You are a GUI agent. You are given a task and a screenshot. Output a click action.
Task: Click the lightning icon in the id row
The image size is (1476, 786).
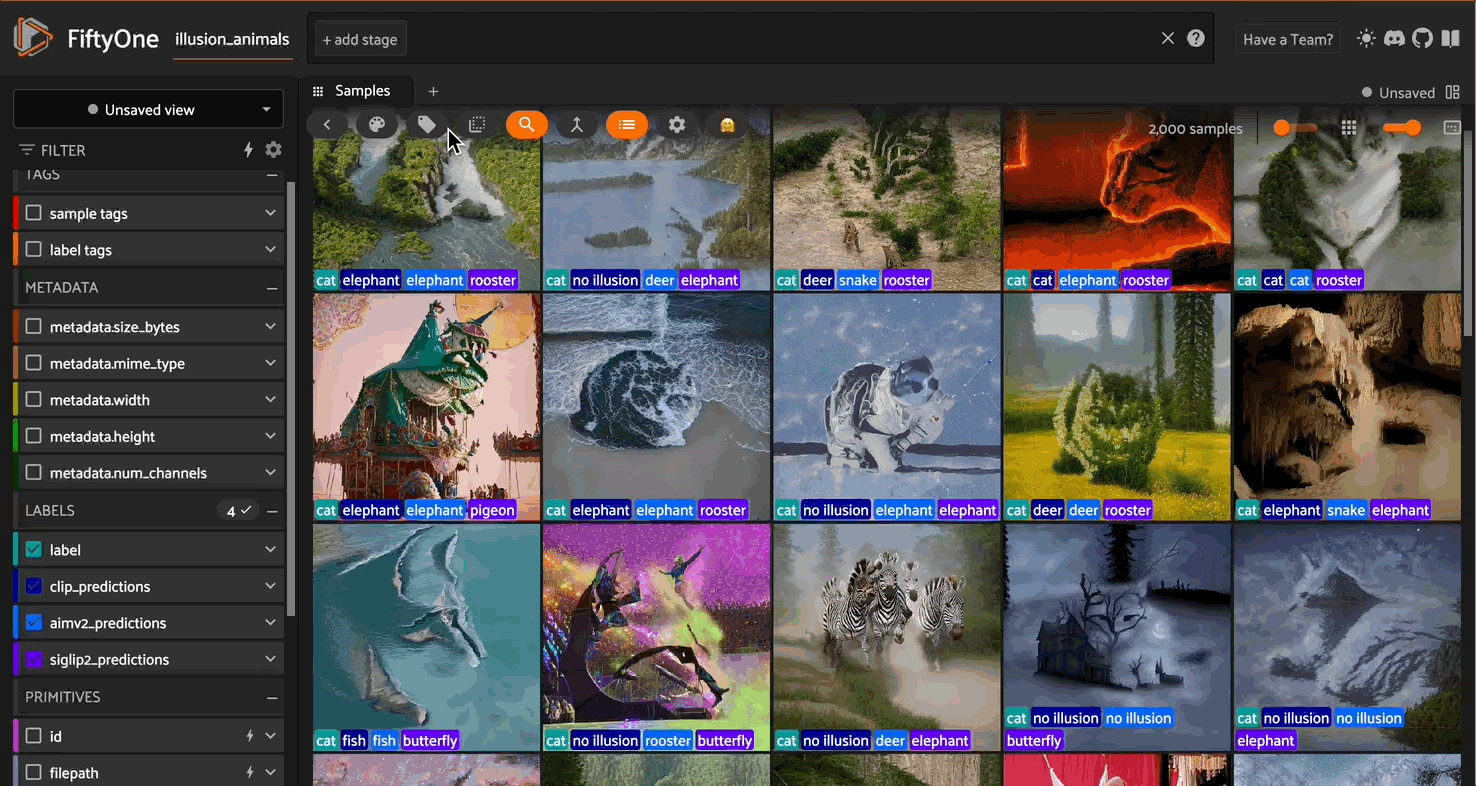tap(249, 736)
